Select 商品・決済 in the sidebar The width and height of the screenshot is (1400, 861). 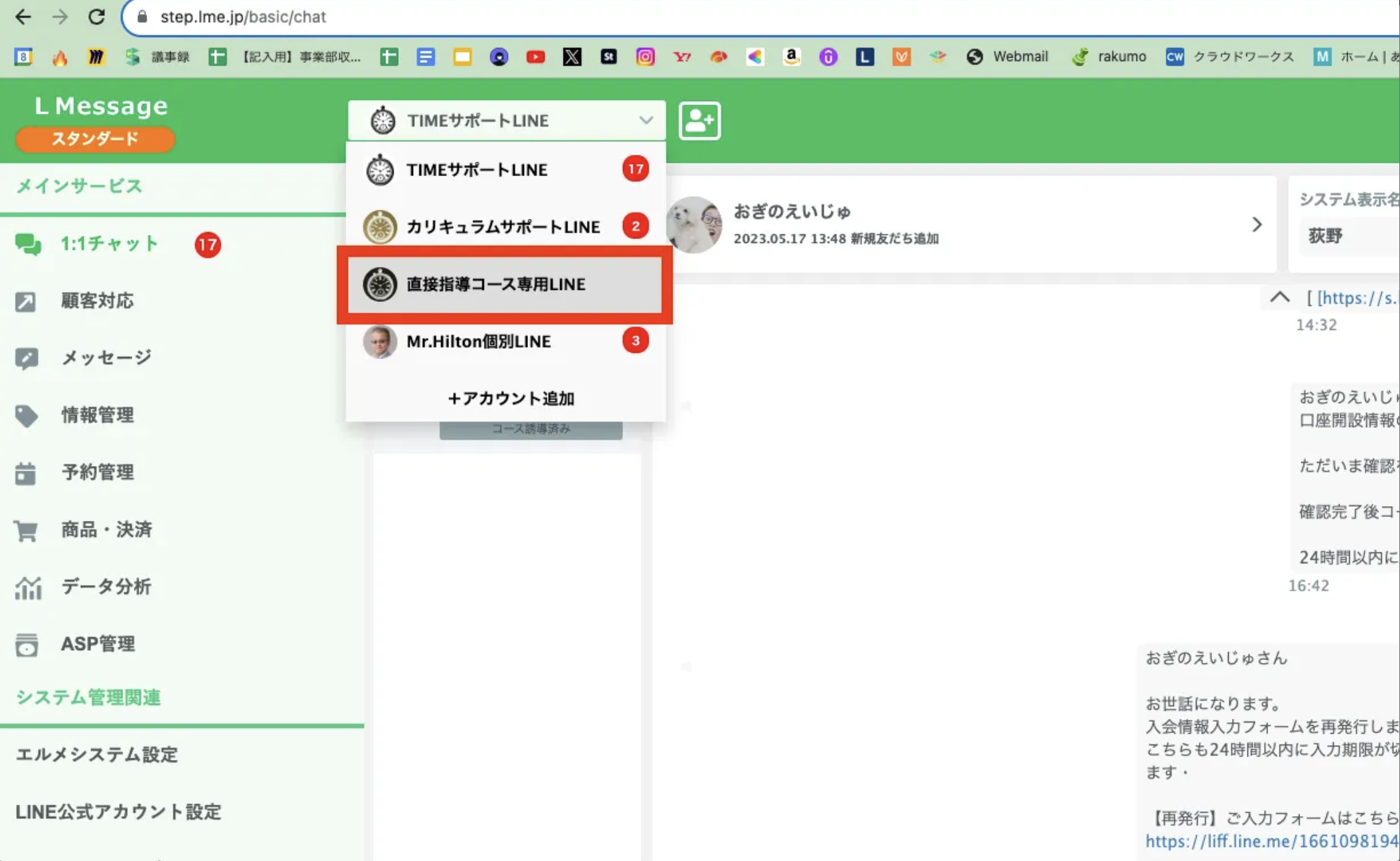[x=107, y=529]
